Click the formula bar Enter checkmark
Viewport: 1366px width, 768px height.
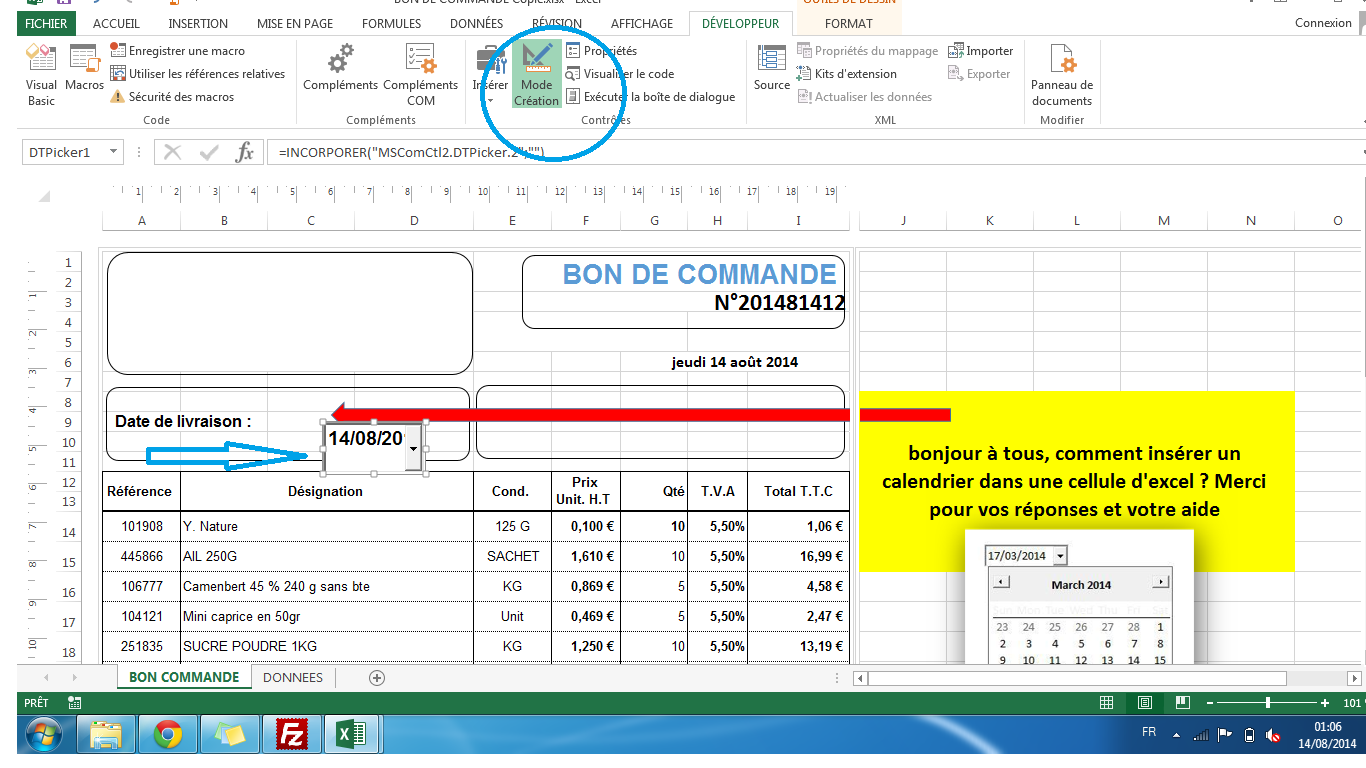click(209, 152)
